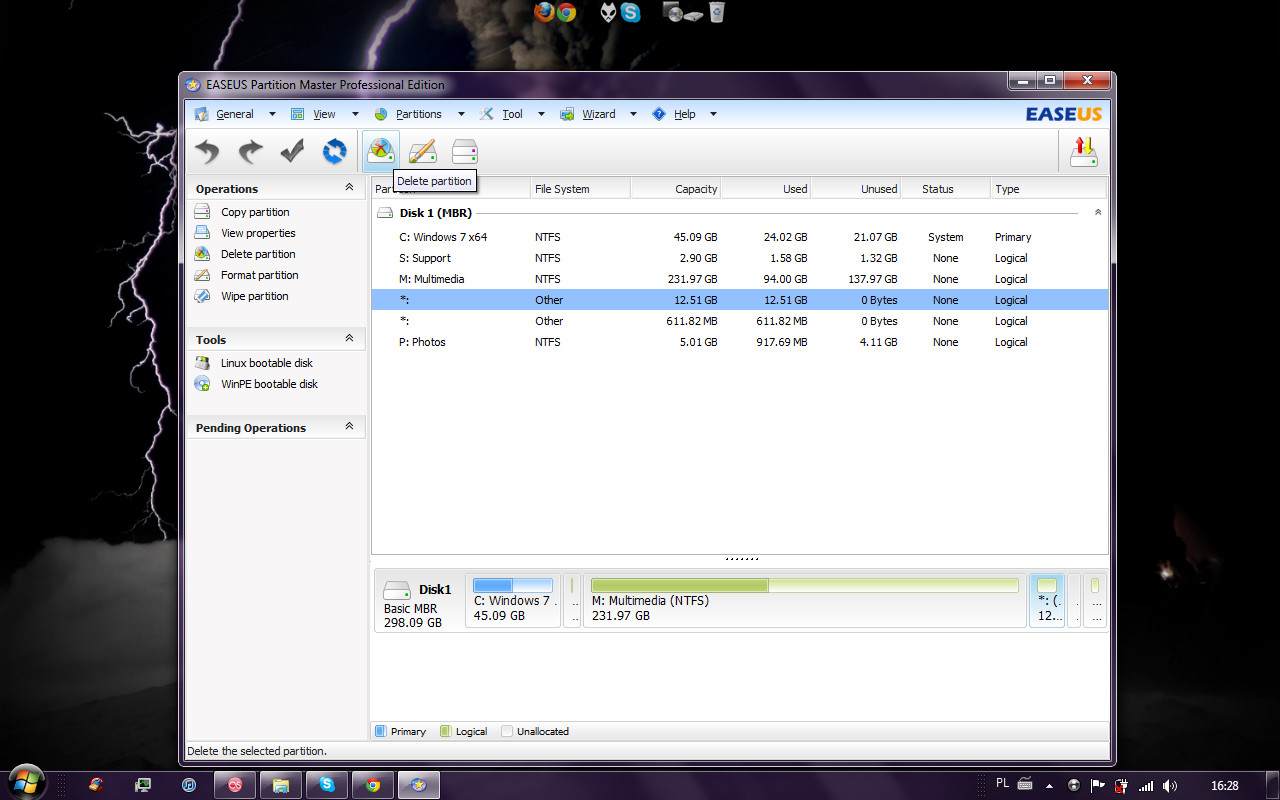Select the P: Photos partition row

pyautogui.click(x=739, y=342)
